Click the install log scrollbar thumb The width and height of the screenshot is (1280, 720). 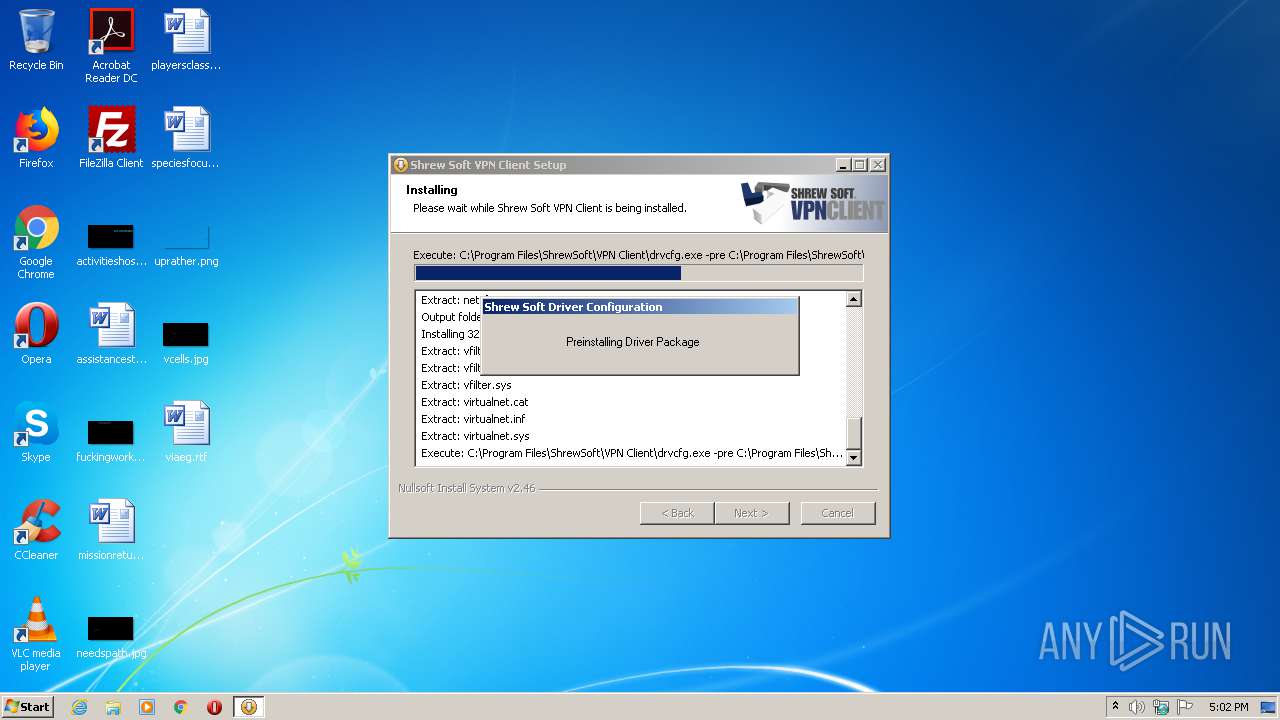(x=853, y=434)
